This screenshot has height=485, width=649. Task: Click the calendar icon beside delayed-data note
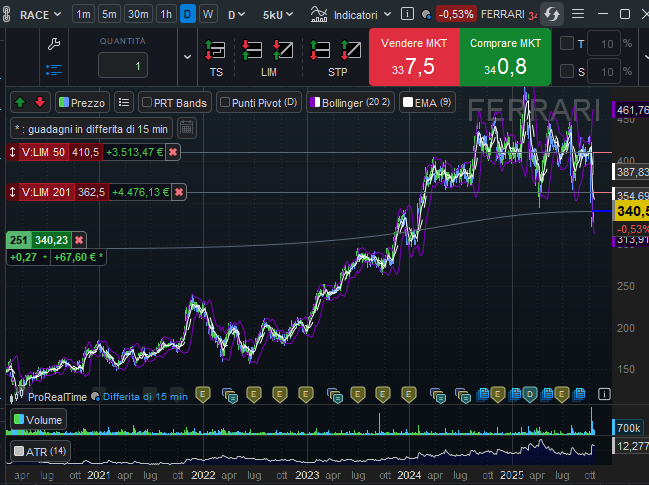(187, 127)
